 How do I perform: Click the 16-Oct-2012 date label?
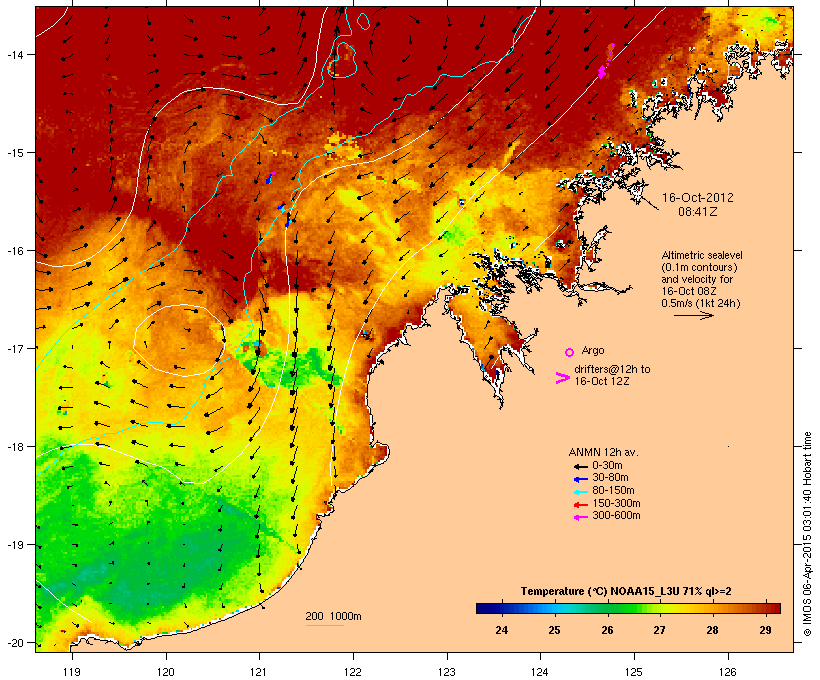tap(698, 198)
